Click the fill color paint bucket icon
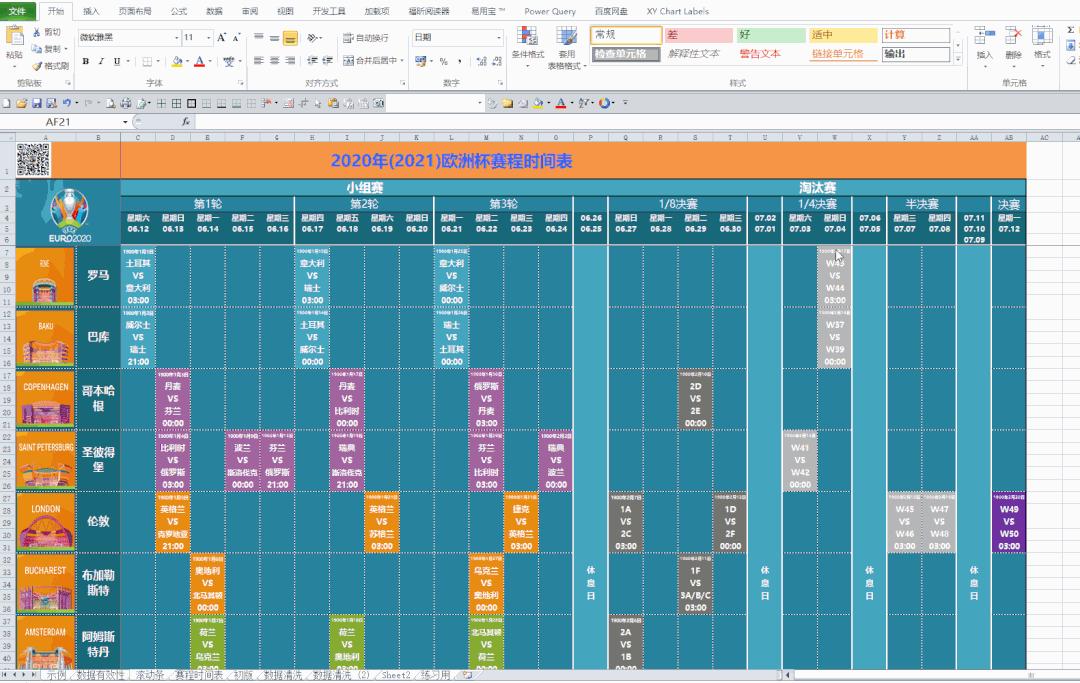The height and width of the screenshot is (683, 1080). pos(177,61)
